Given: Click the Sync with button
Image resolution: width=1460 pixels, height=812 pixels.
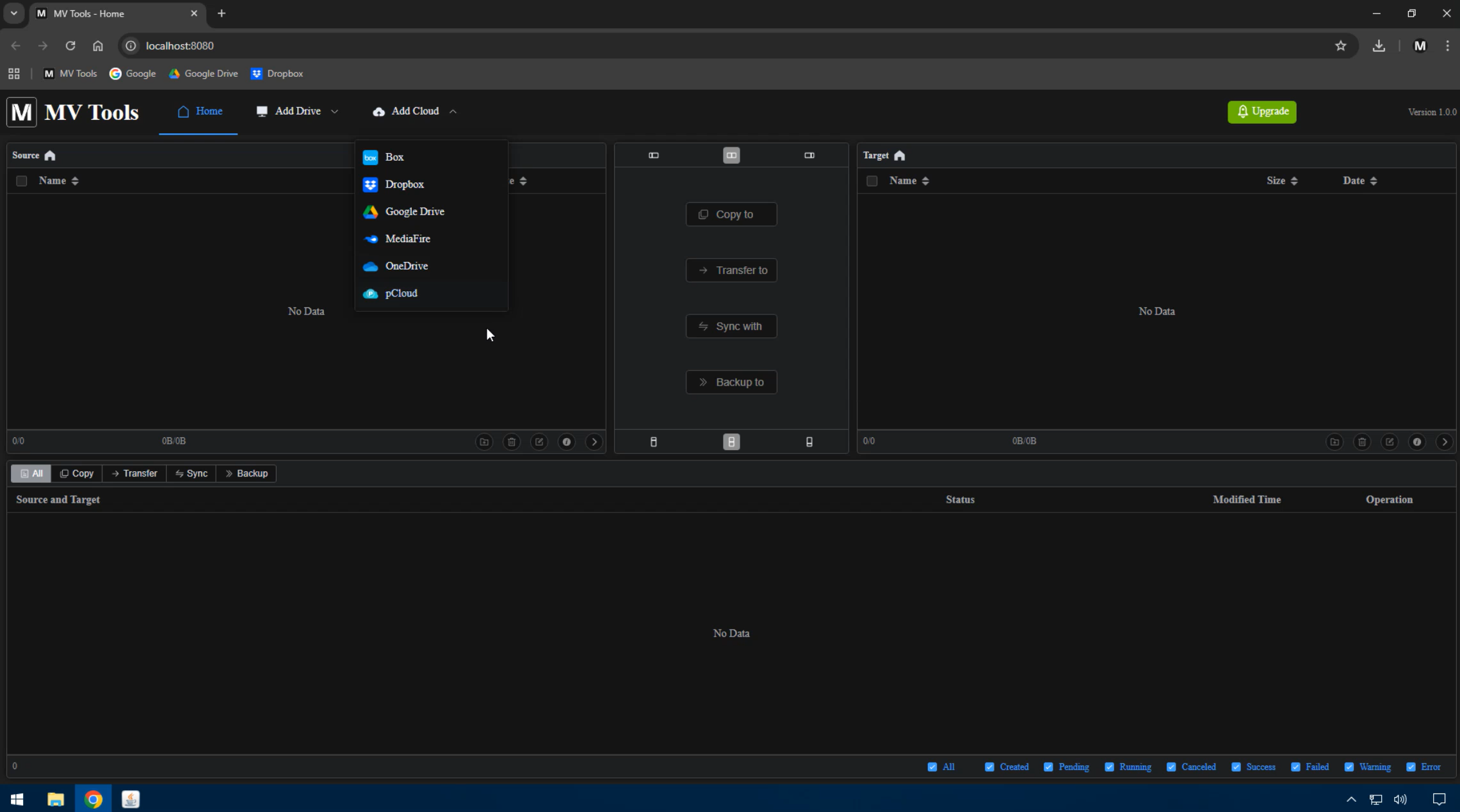Looking at the screenshot, I should point(731,326).
